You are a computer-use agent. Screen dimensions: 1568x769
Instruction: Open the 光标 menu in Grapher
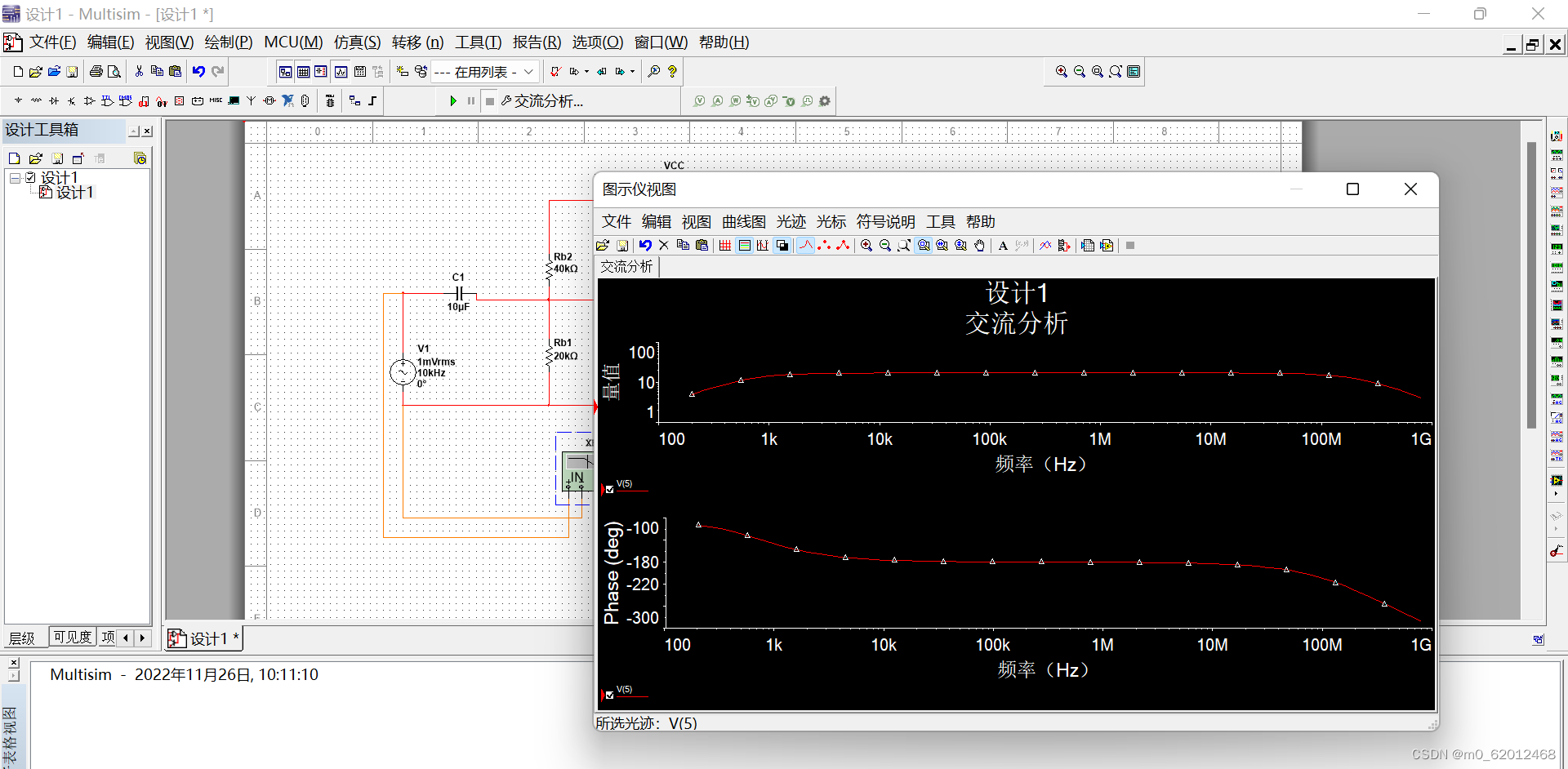coord(831,222)
